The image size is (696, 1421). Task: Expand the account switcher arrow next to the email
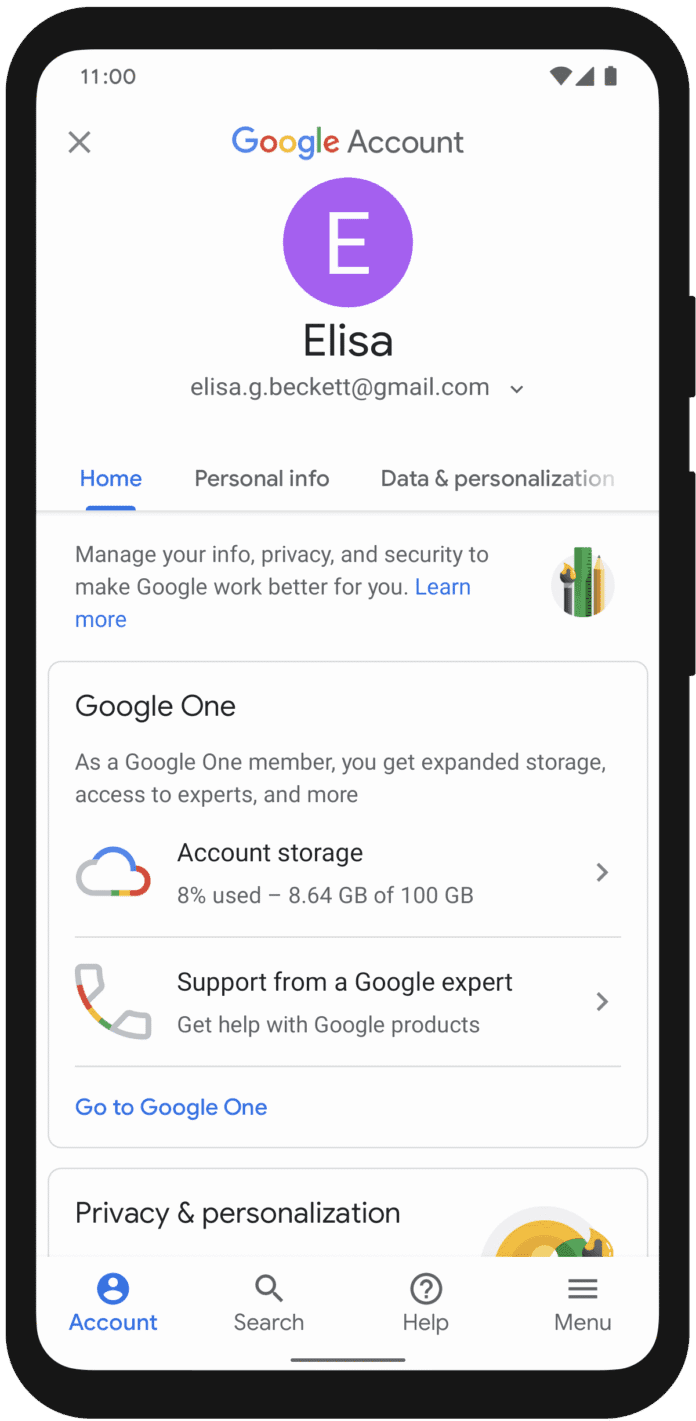517,389
